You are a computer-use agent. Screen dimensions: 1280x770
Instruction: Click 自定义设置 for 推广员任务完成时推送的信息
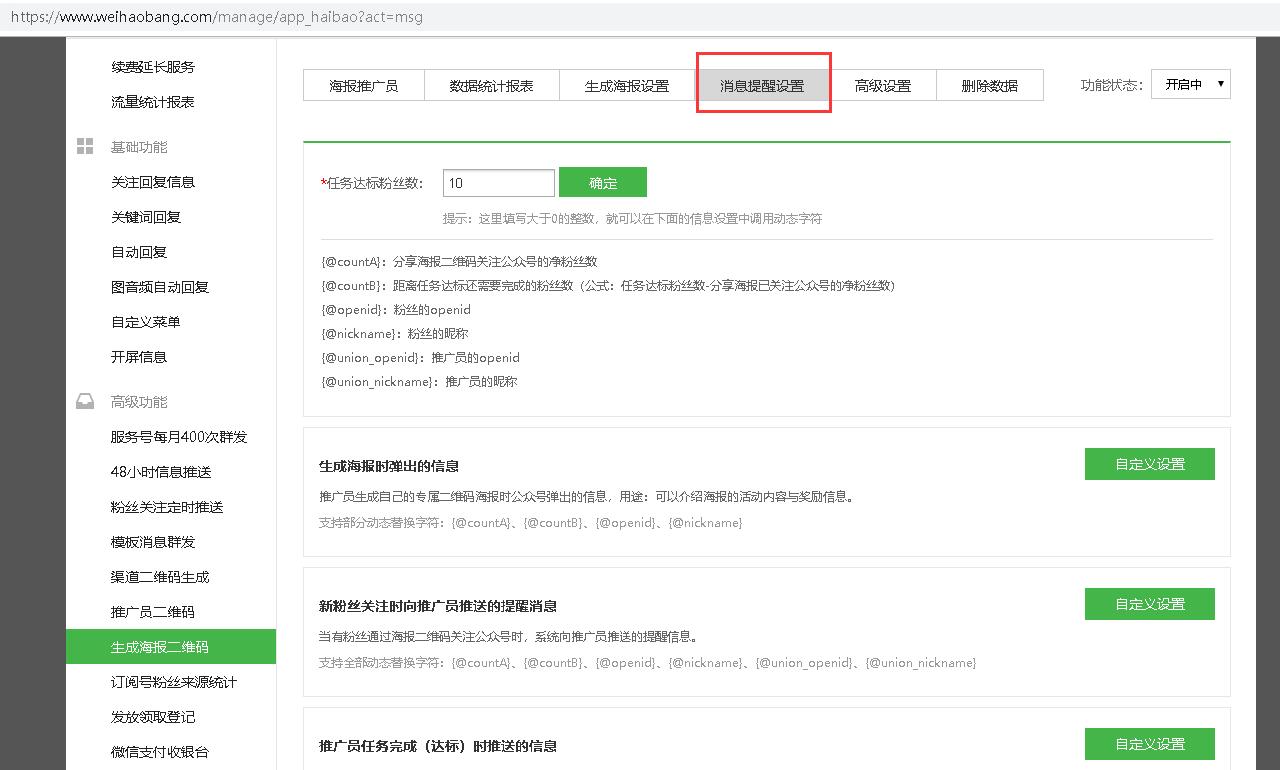[1150, 744]
